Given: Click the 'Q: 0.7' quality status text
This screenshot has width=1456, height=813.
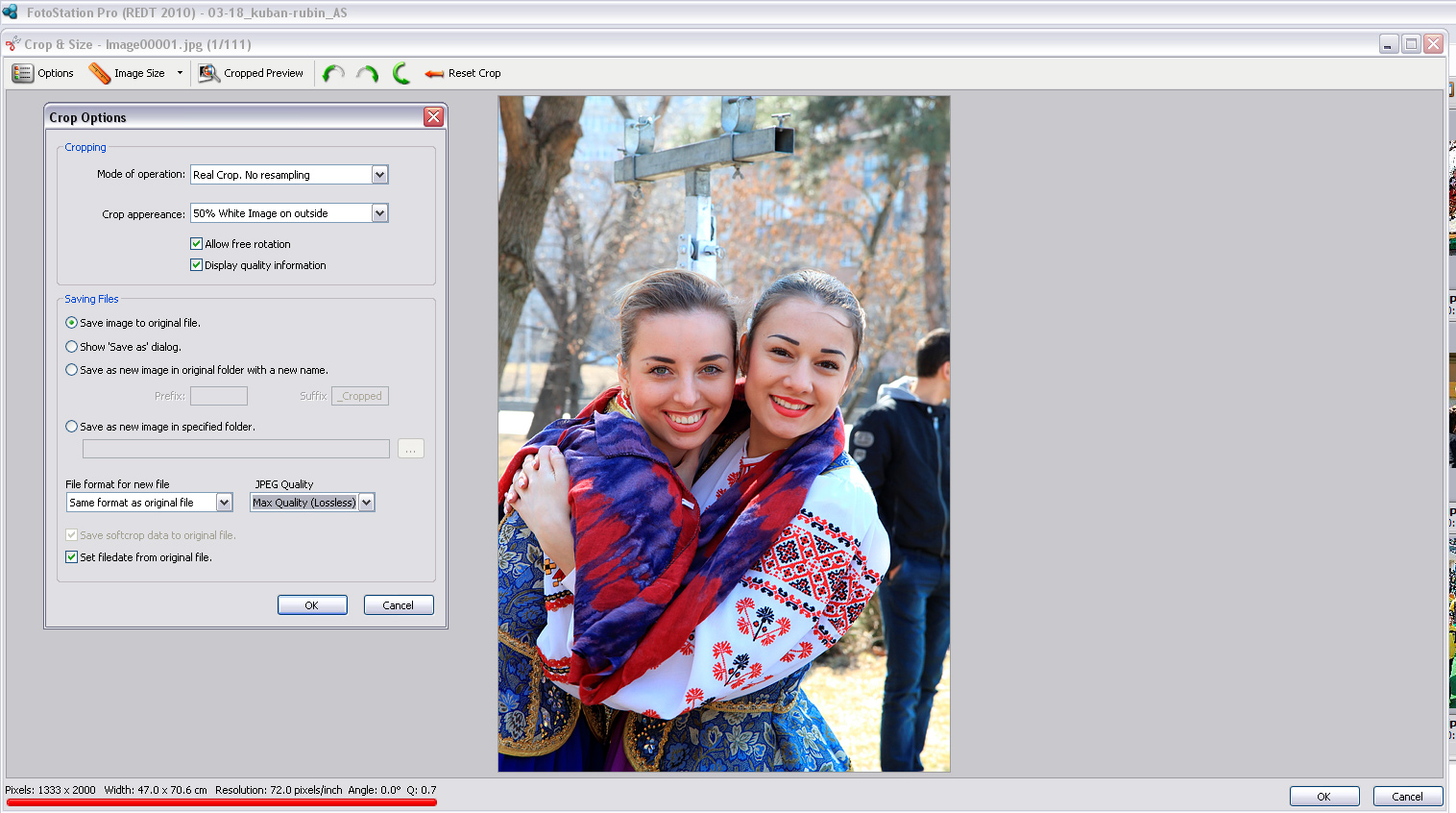Looking at the screenshot, I should point(422,790).
